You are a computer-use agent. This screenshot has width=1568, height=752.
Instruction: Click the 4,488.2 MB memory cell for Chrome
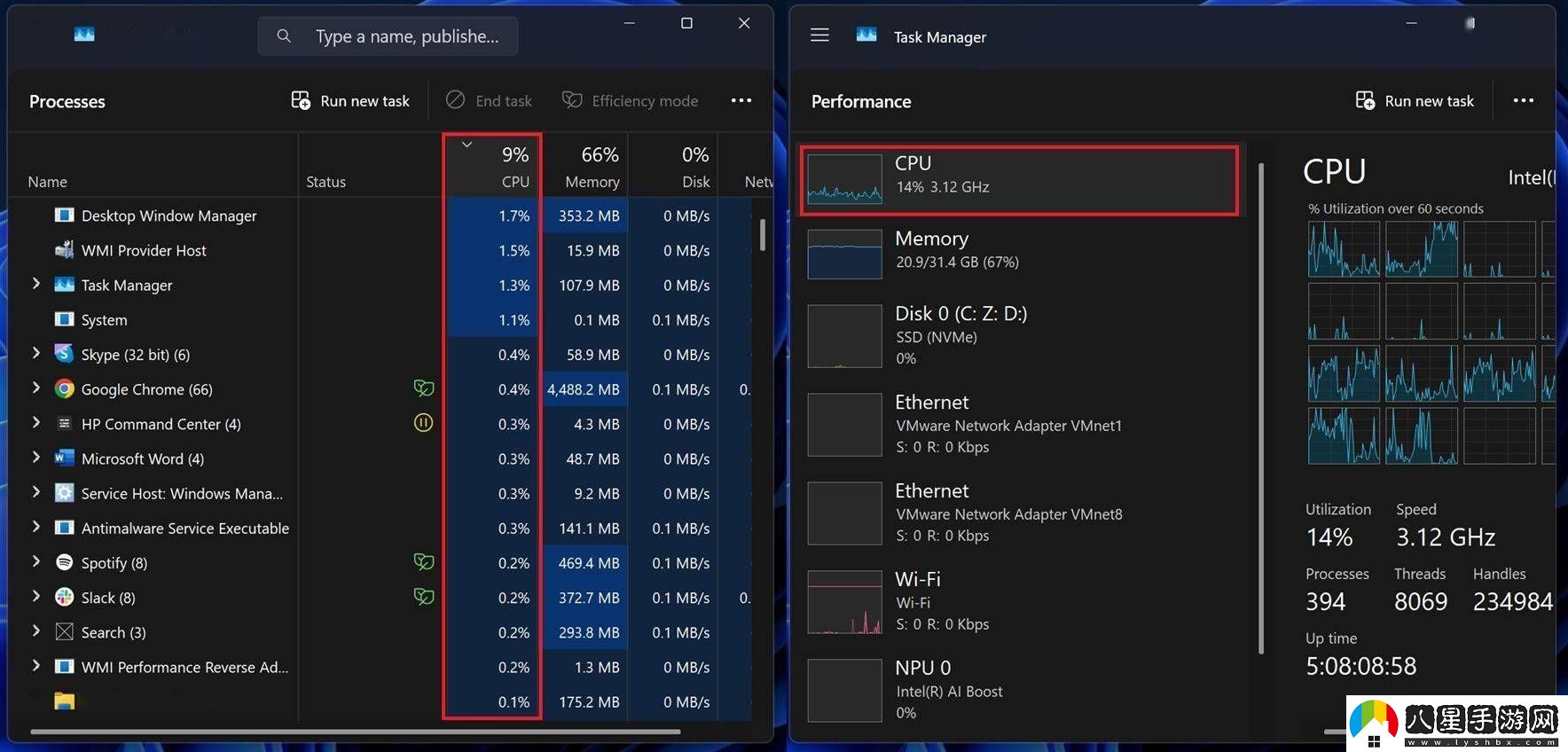pyautogui.click(x=584, y=389)
